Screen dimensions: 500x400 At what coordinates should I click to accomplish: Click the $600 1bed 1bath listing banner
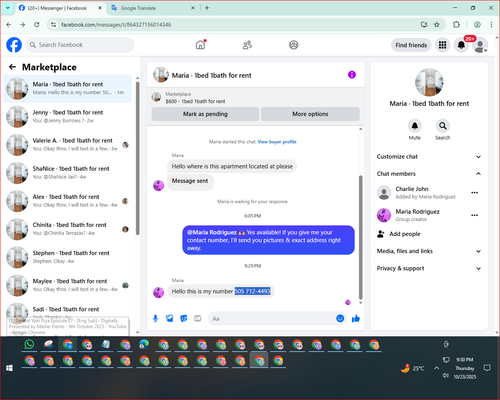[x=256, y=98]
